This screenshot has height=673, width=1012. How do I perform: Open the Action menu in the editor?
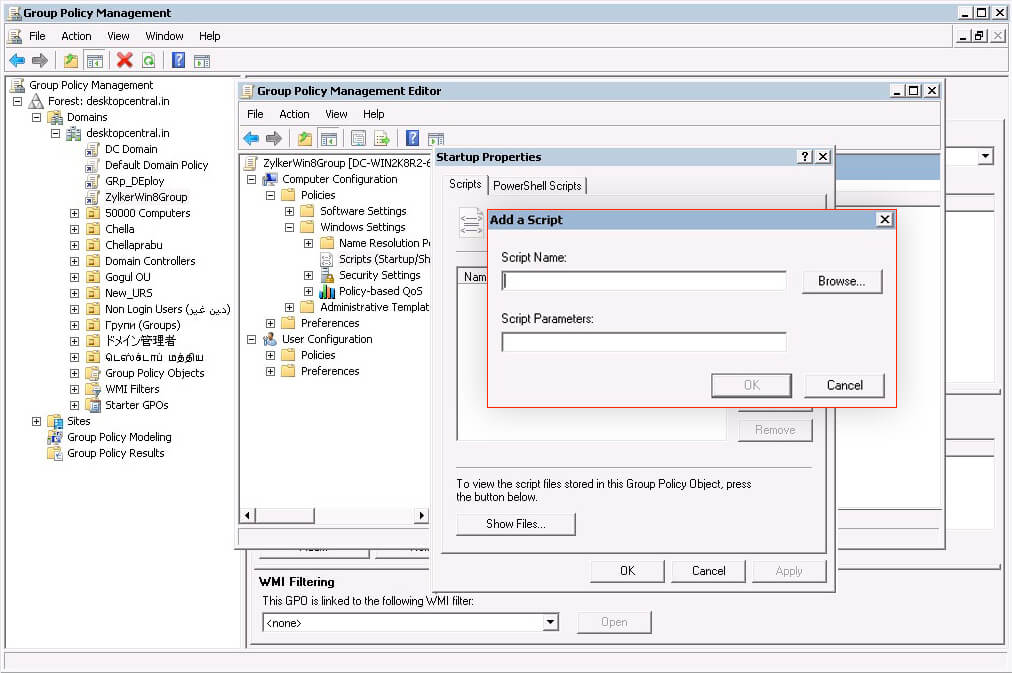pos(294,114)
